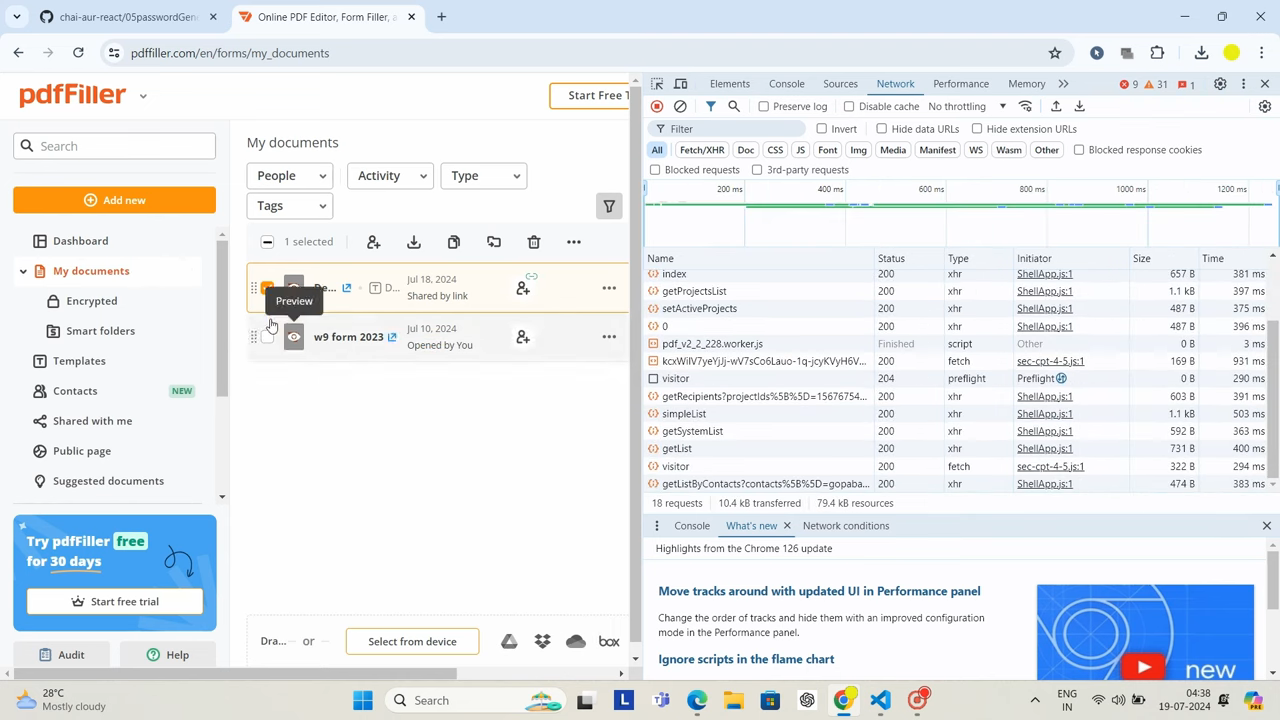Click the Help button
Viewport: 1280px width, 720px height.
tap(168, 655)
